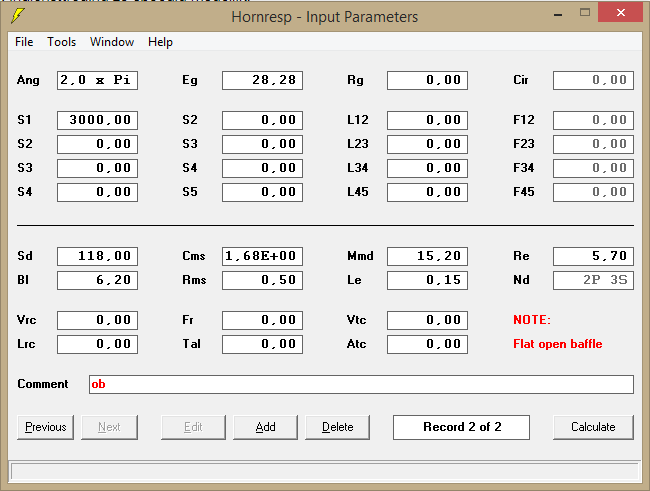The height and width of the screenshot is (491, 650).
Task: Select the Sd field with 118,00
Action: (x=97, y=256)
